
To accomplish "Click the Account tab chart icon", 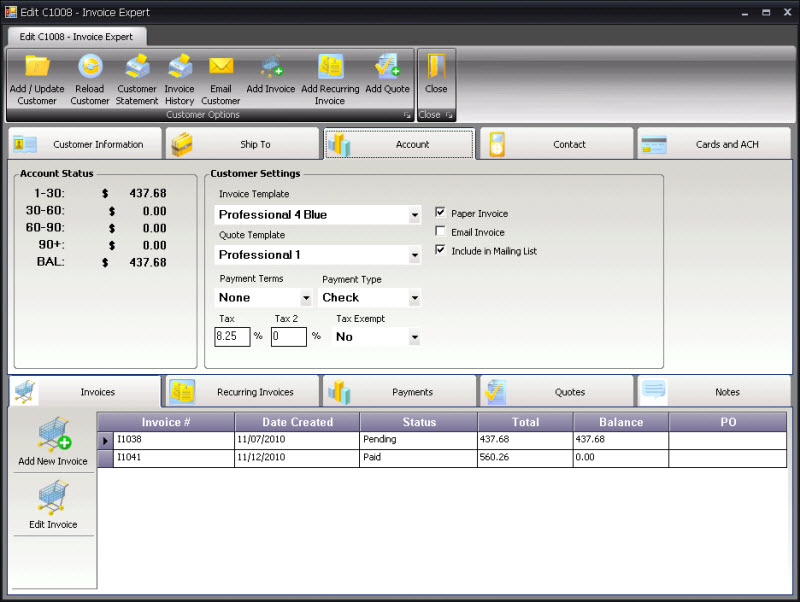I will tap(339, 144).
